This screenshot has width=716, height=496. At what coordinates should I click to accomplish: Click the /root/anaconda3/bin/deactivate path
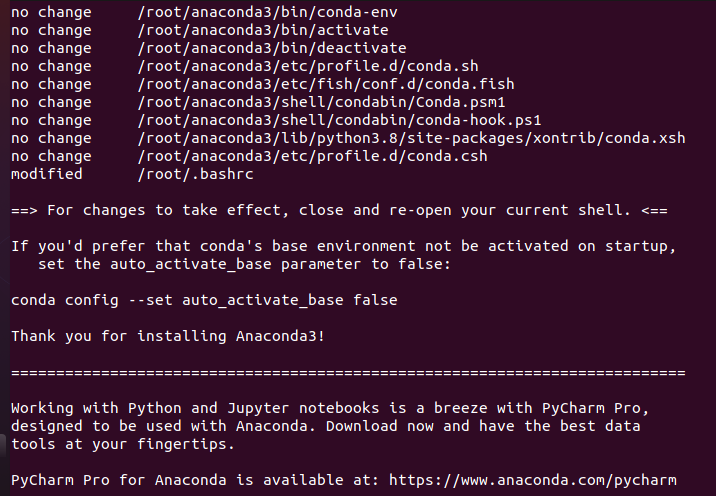(x=272, y=48)
